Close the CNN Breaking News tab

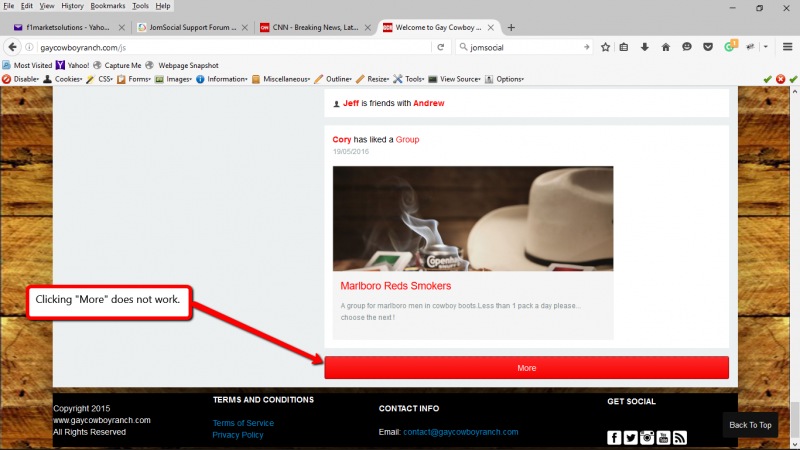tap(367, 28)
